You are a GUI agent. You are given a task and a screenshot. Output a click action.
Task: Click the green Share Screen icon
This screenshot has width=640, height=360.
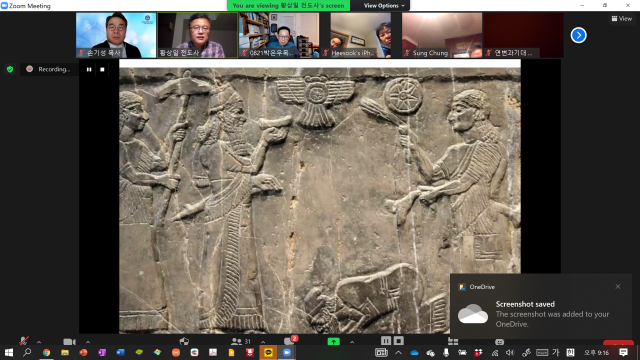click(333, 341)
